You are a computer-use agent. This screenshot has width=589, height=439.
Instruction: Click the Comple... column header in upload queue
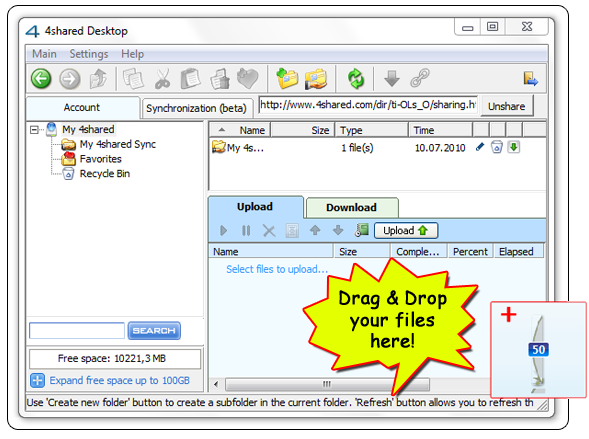pyautogui.click(x=418, y=252)
